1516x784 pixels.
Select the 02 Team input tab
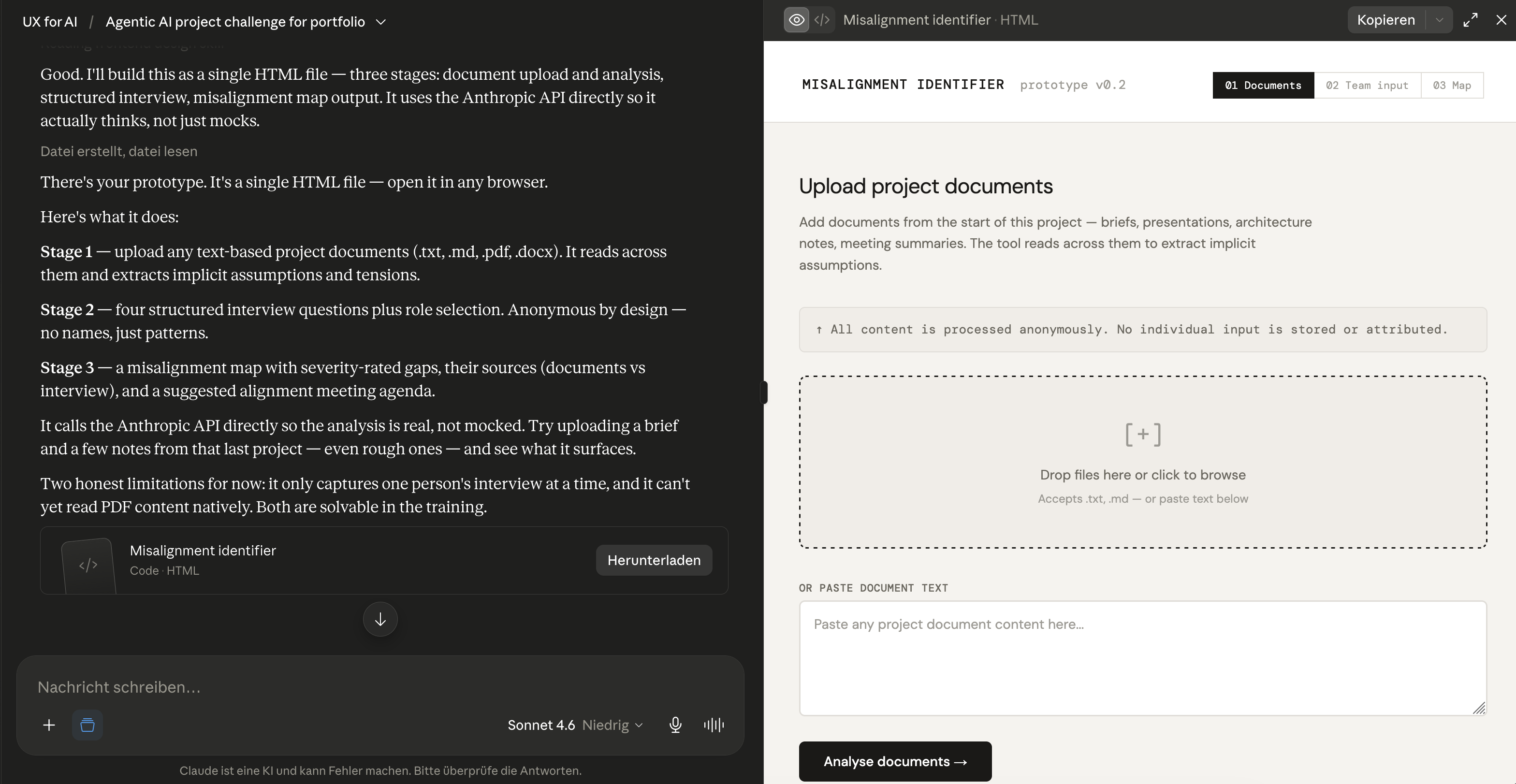coord(1367,86)
